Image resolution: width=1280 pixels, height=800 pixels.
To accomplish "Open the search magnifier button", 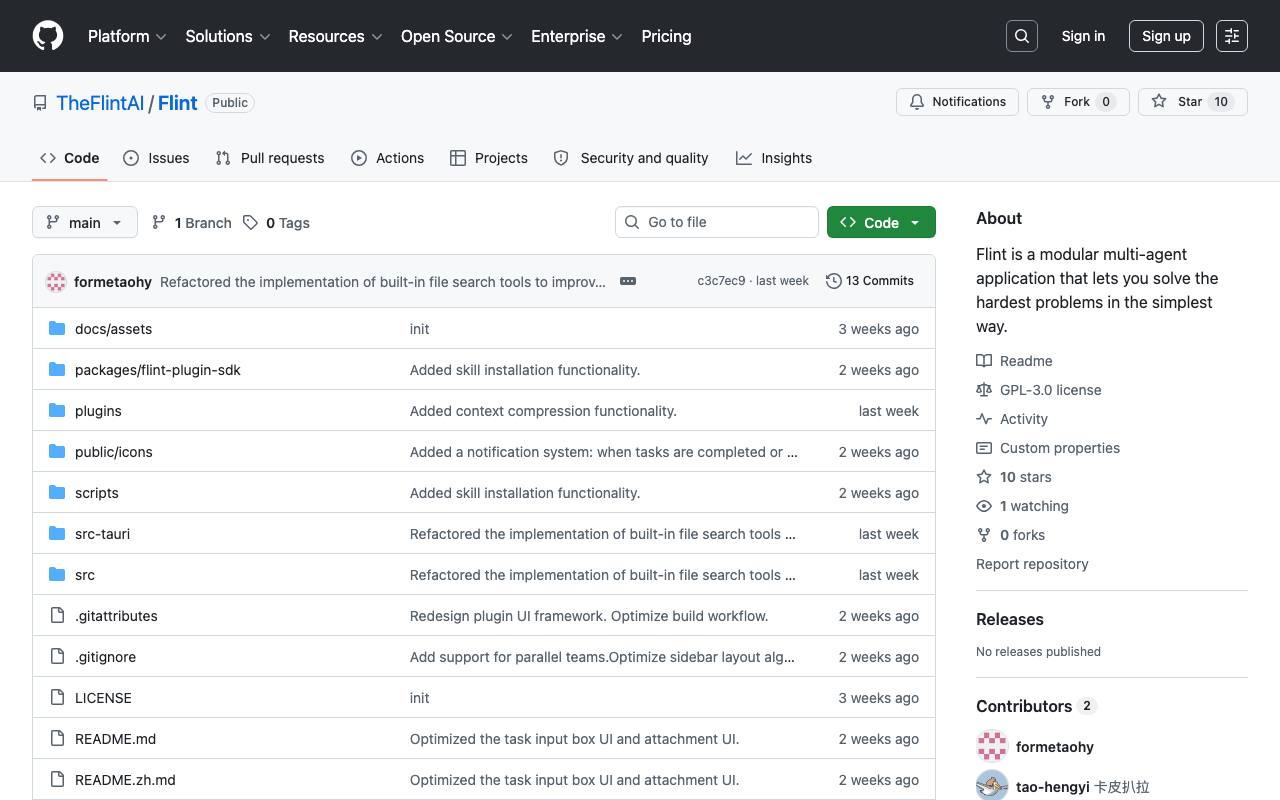I will pos(1022,36).
